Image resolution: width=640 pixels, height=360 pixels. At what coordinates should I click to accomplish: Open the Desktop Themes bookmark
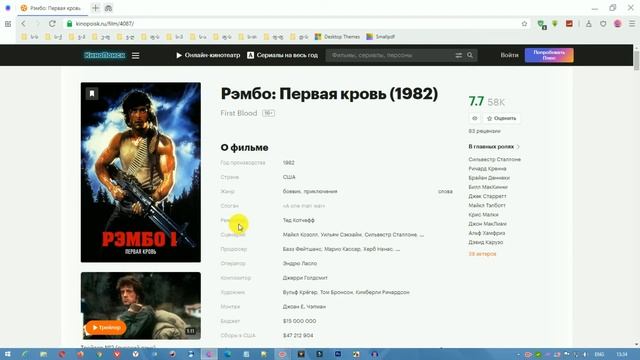point(338,37)
